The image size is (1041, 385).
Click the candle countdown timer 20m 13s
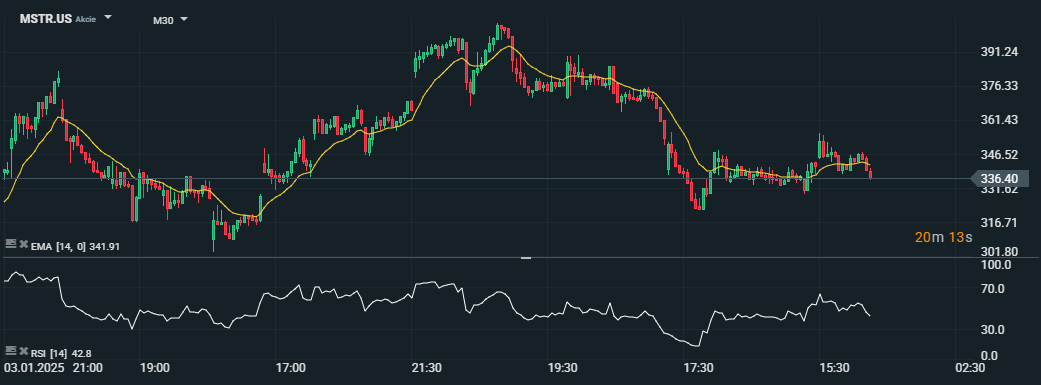[x=943, y=237]
